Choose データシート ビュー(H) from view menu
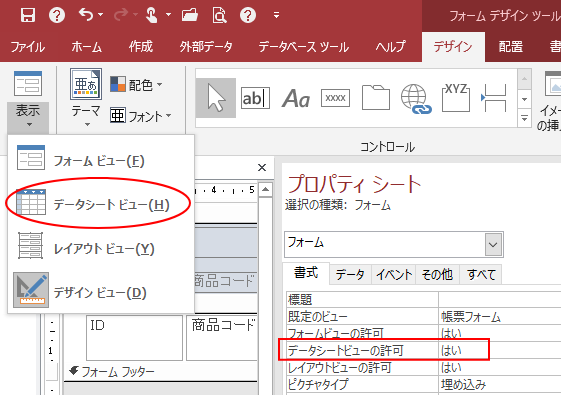 [x=101, y=204]
